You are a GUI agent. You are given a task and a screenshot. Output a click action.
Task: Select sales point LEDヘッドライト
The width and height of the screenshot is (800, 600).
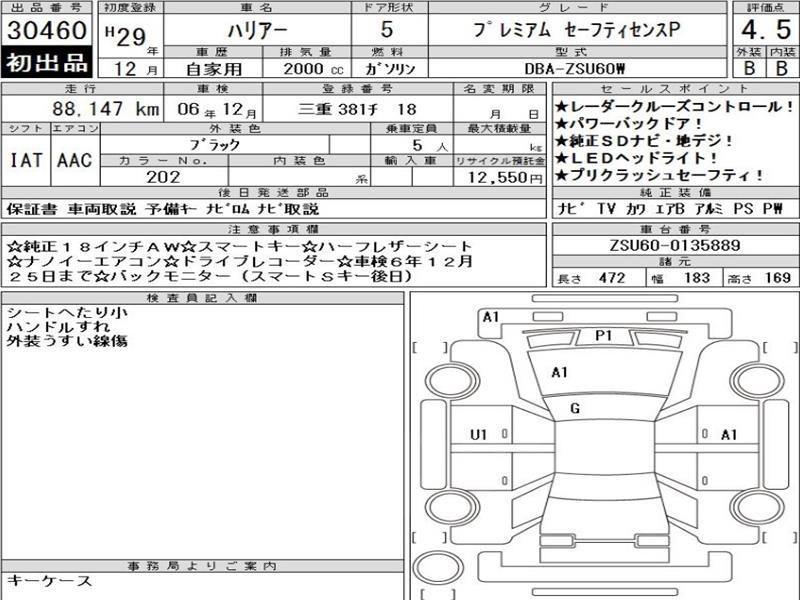(636, 158)
